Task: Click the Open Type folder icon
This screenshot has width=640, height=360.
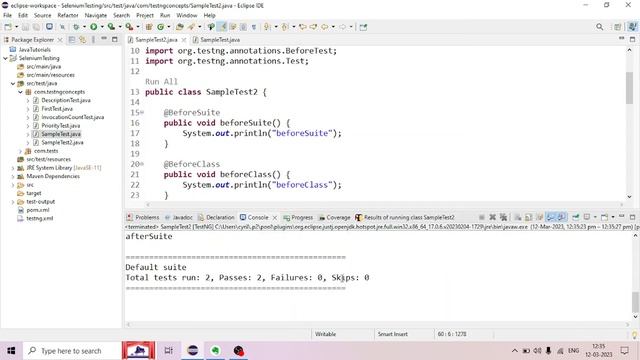Action: click(x=180, y=27)
